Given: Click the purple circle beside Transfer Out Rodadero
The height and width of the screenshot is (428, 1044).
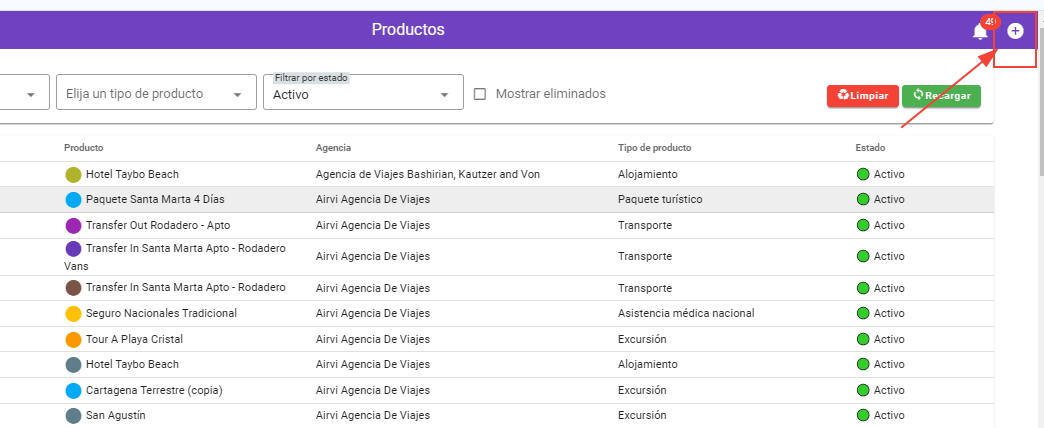Looking at the screenshot, I should [x=73, y=226].
